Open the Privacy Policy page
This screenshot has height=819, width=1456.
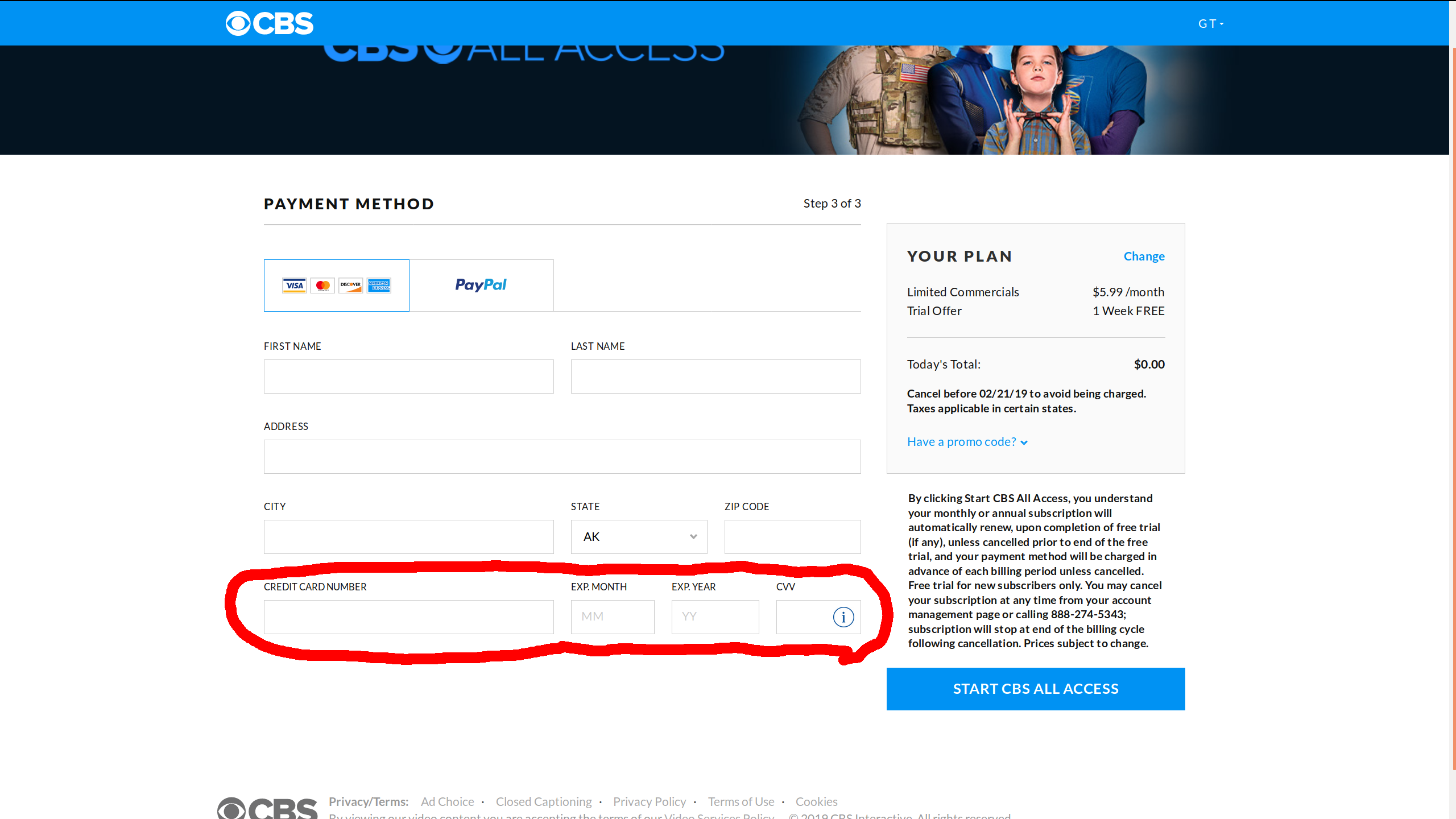(649, 801)
